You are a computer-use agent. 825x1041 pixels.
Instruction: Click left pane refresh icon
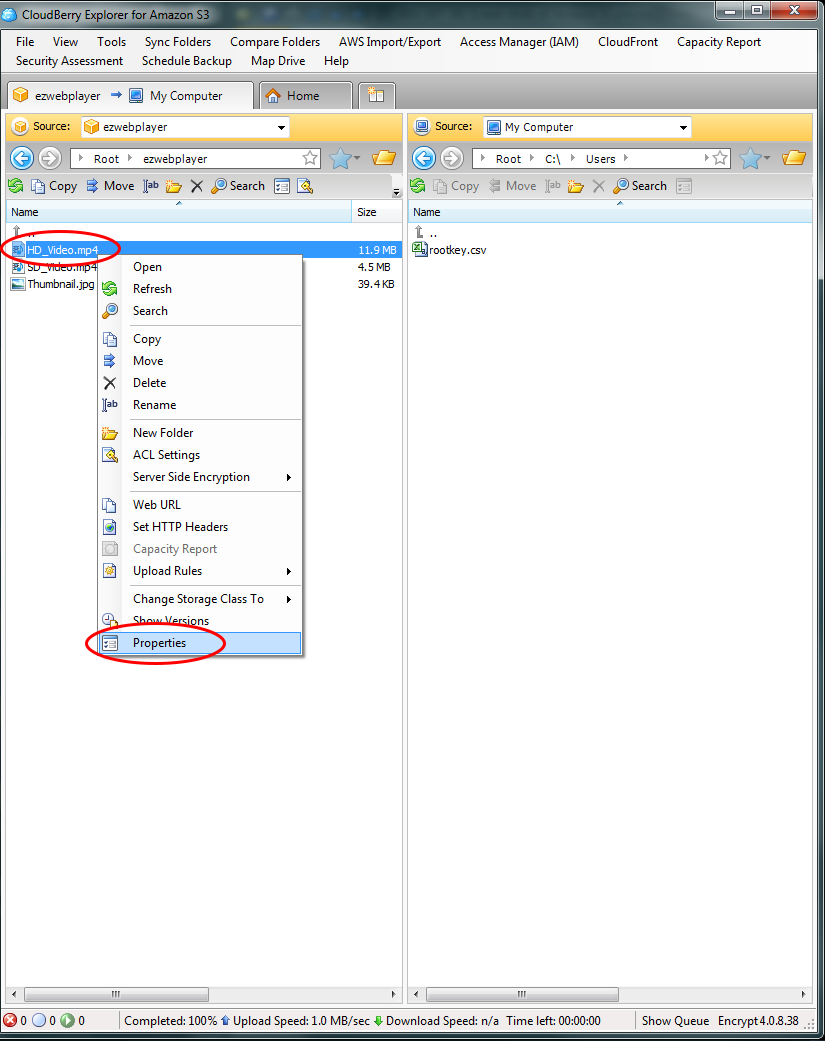[16, 186]
